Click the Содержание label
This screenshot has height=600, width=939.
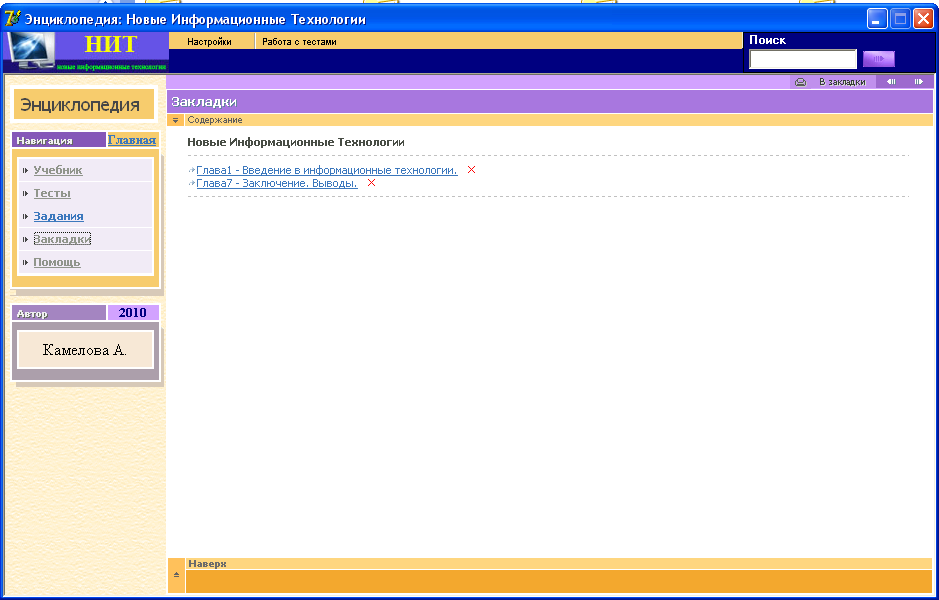[215, 120]
